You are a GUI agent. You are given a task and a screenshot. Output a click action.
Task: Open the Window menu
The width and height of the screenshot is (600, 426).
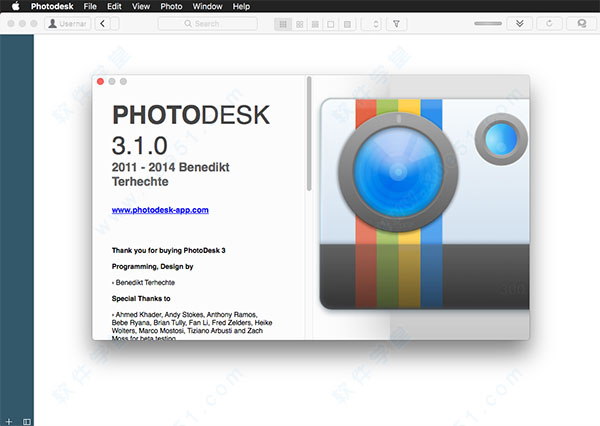tap(207, 7)
